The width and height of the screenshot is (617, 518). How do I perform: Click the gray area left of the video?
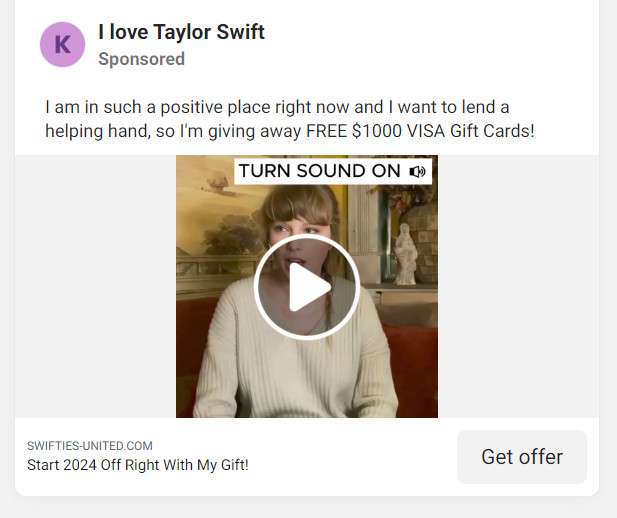[x=96, y=286]
